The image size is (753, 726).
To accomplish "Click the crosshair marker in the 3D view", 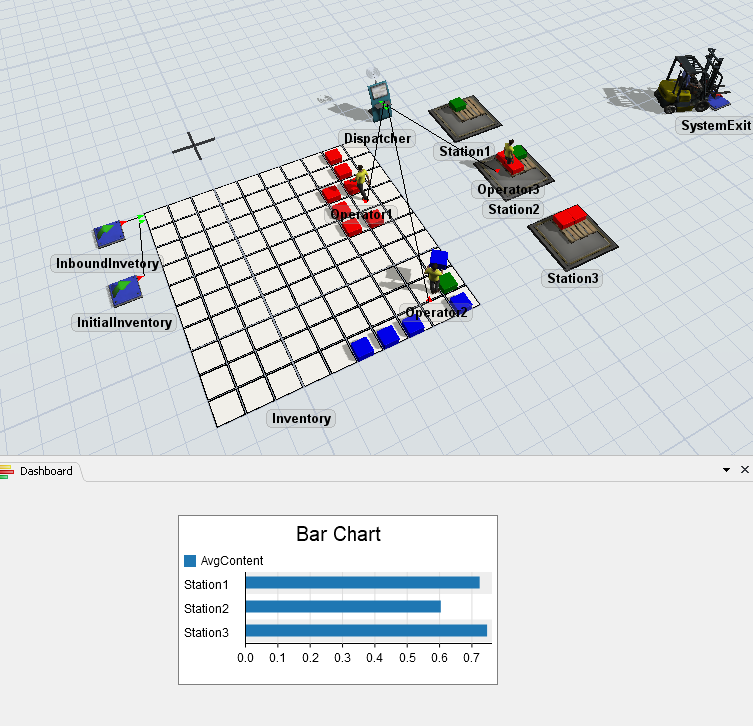I will point(193,145).
